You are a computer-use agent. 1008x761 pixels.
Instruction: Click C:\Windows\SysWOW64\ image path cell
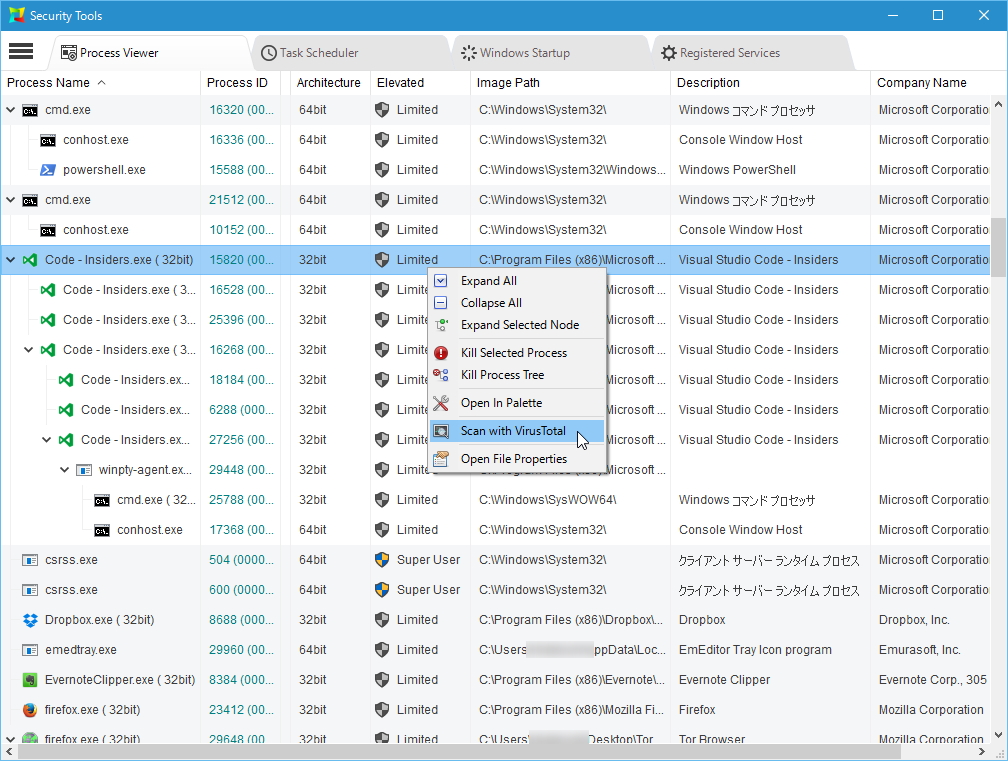[548, 500]
